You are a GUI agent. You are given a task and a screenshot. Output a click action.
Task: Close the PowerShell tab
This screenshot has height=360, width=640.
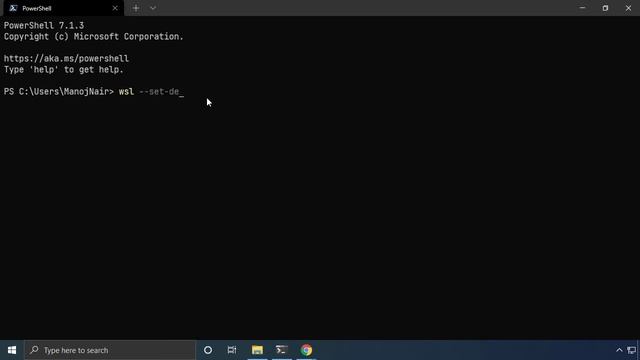[115, 8]
